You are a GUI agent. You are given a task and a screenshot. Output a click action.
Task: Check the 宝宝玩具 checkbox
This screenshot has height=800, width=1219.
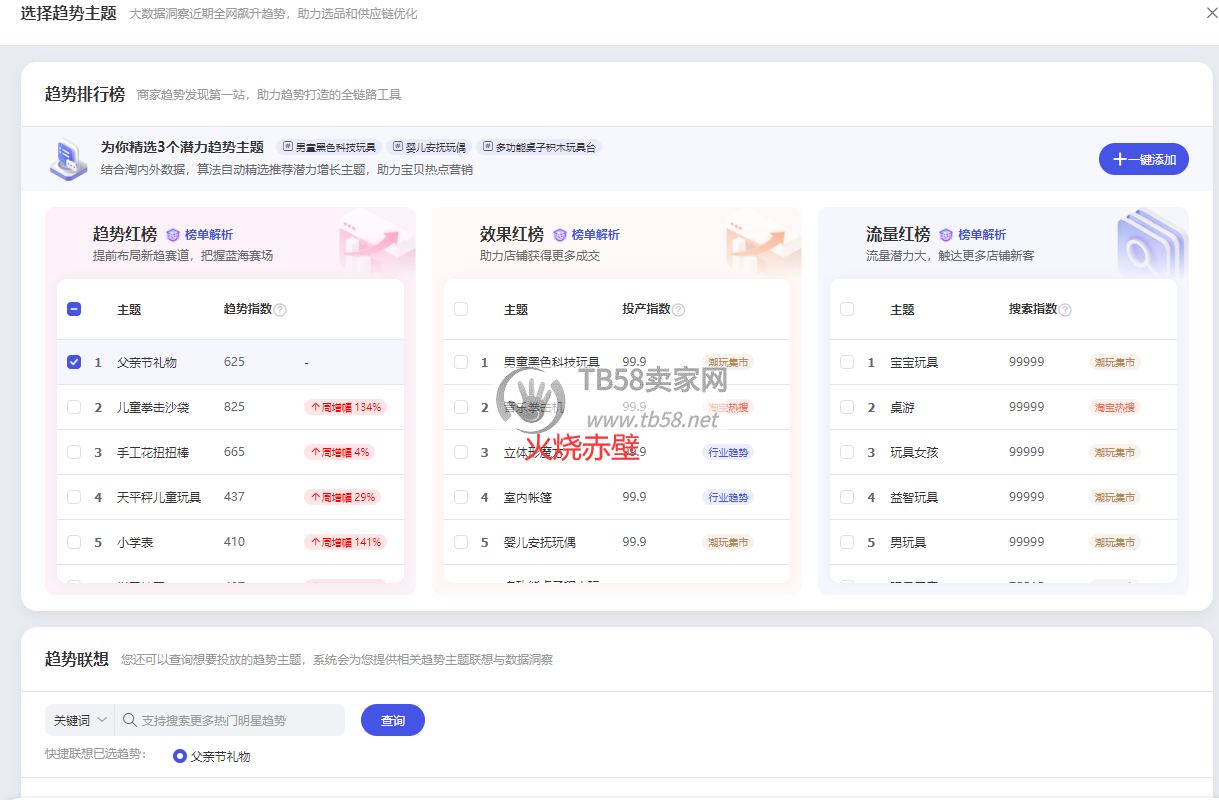tap(847, 362)
